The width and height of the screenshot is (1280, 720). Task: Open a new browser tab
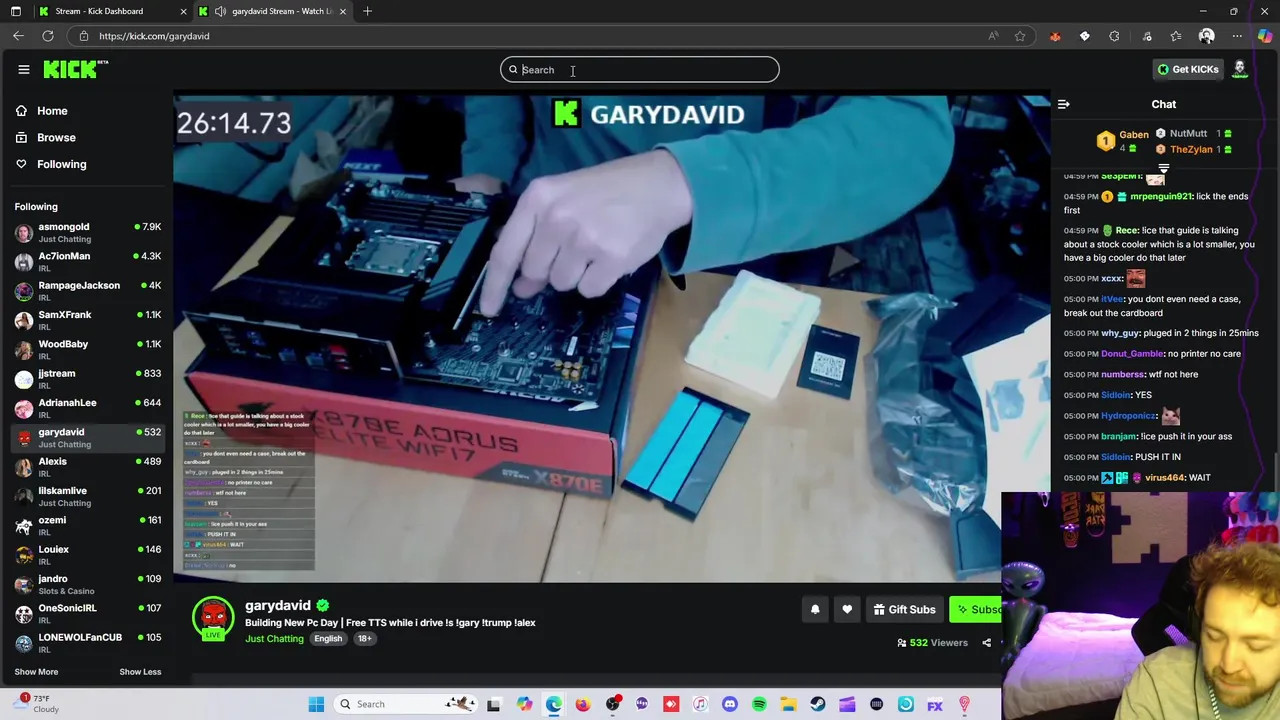tap(367, 11)
